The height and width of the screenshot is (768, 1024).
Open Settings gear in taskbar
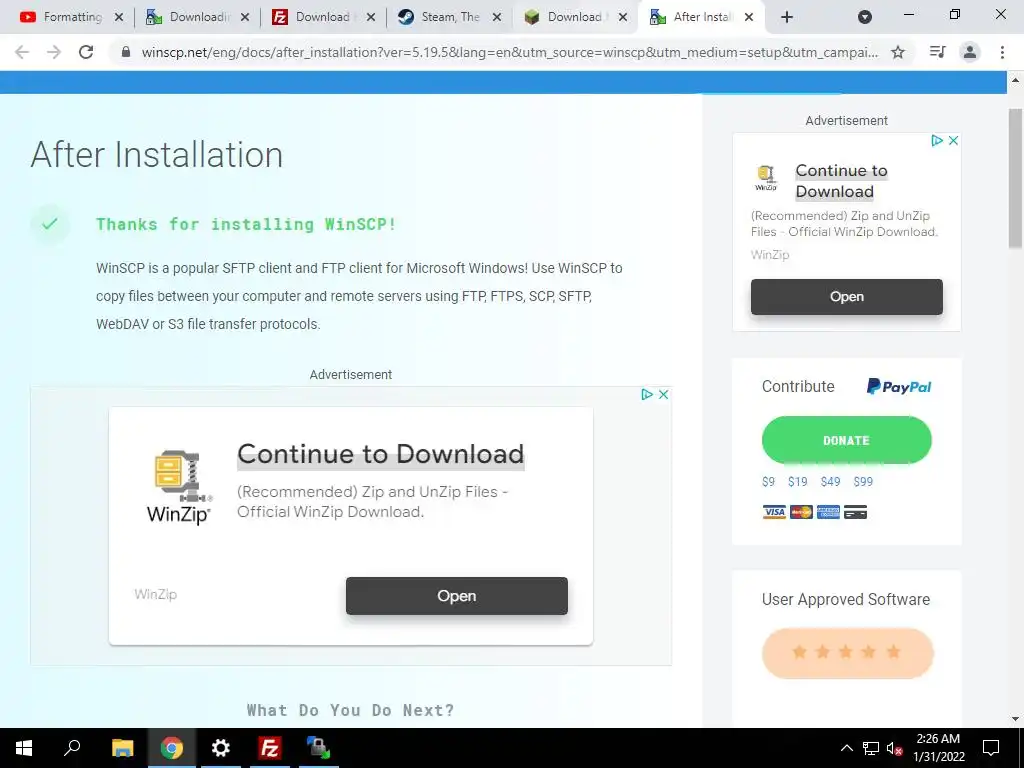coord(221,748)
